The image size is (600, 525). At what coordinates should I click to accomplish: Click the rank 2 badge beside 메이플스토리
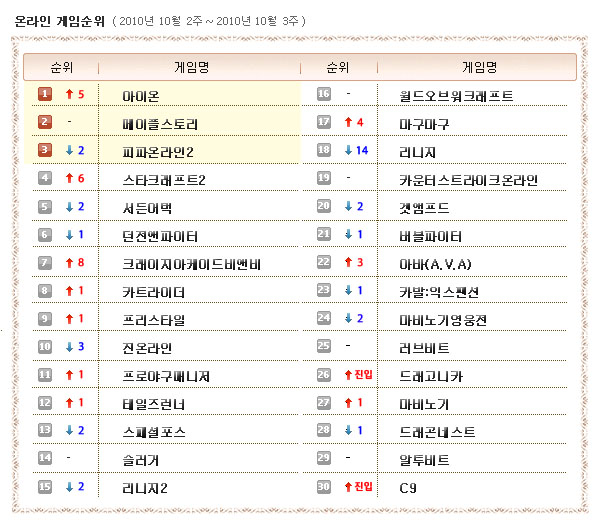coord(45,123)
